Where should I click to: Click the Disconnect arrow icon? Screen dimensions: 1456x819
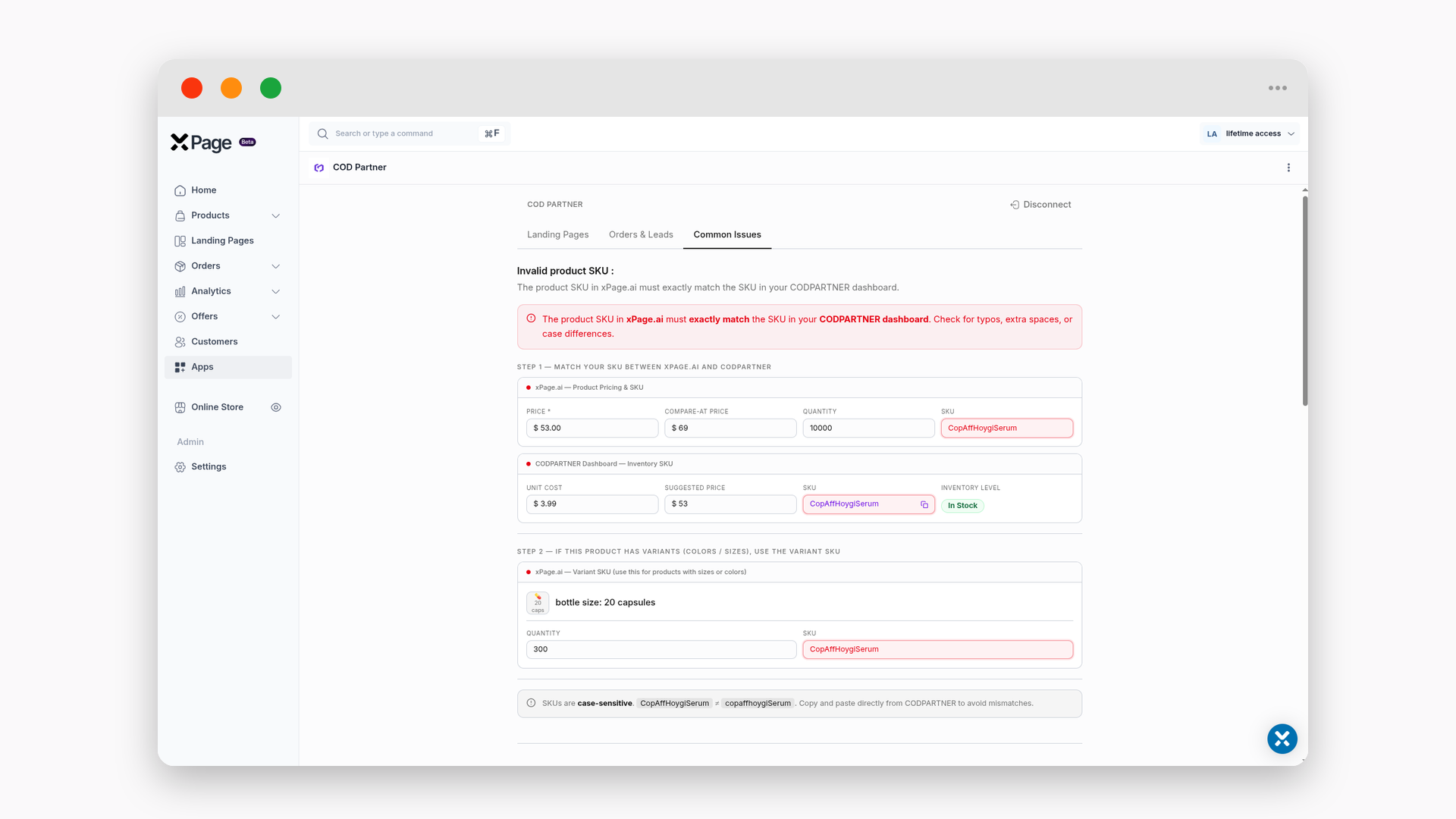point(1015,205)
